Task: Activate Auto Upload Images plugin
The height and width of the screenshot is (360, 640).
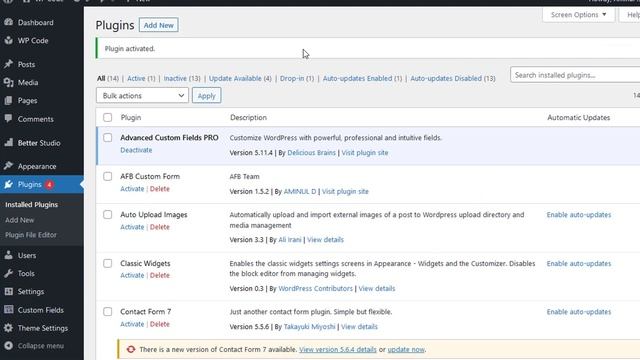Action: pos(132,227)
